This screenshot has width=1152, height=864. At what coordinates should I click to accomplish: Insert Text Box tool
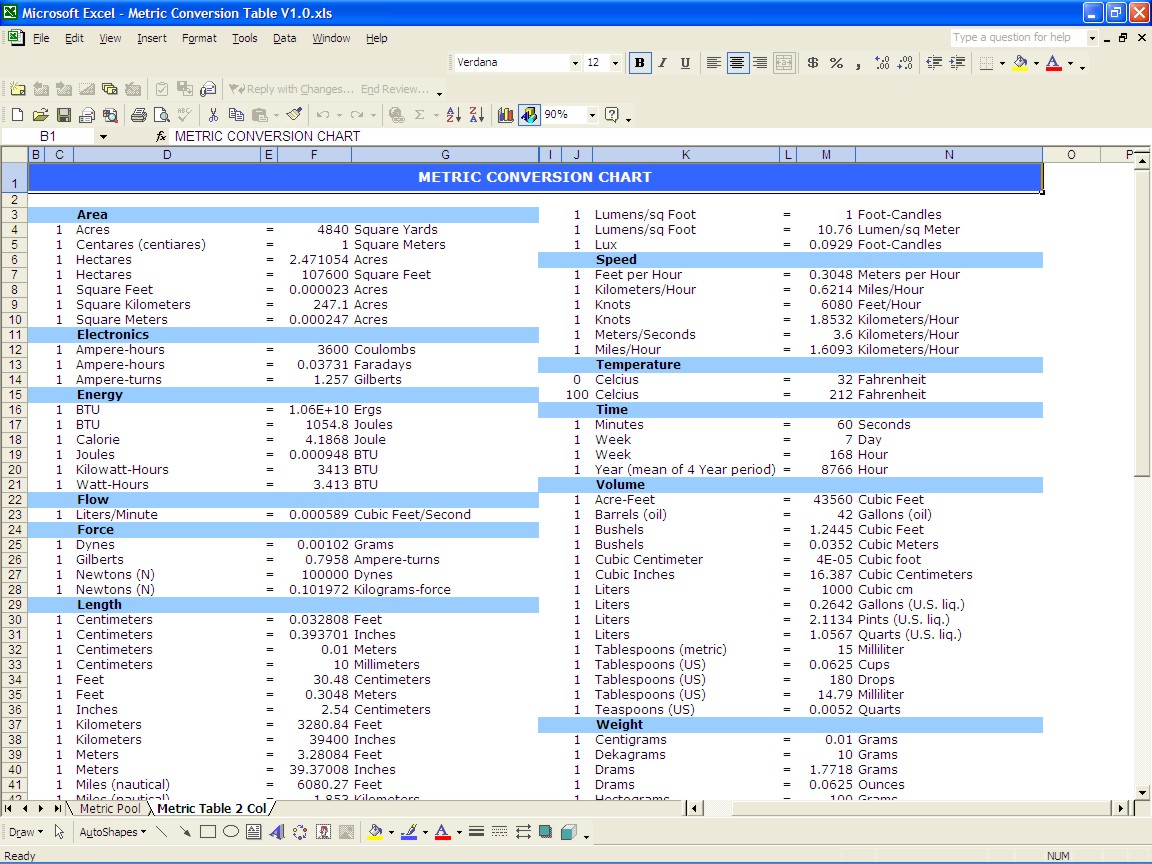pyautogui.click(x=253, y=832)
